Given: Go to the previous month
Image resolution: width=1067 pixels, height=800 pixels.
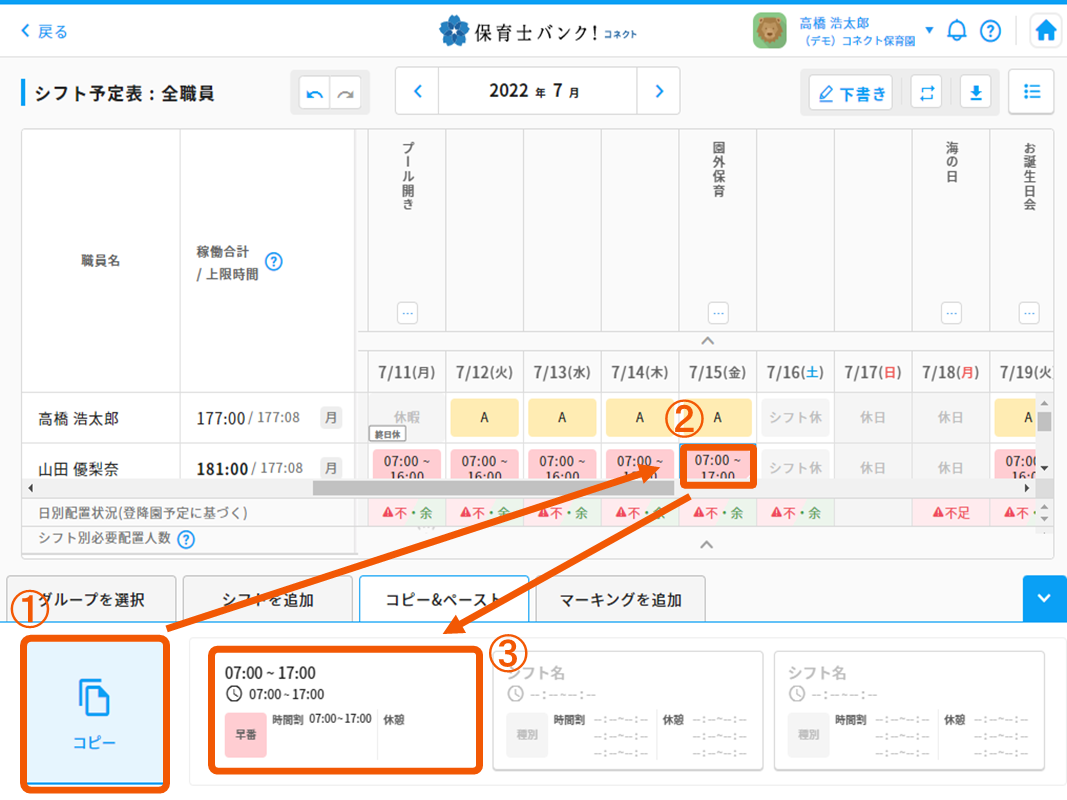Looking at the screenshot, I should pos(418,92).
